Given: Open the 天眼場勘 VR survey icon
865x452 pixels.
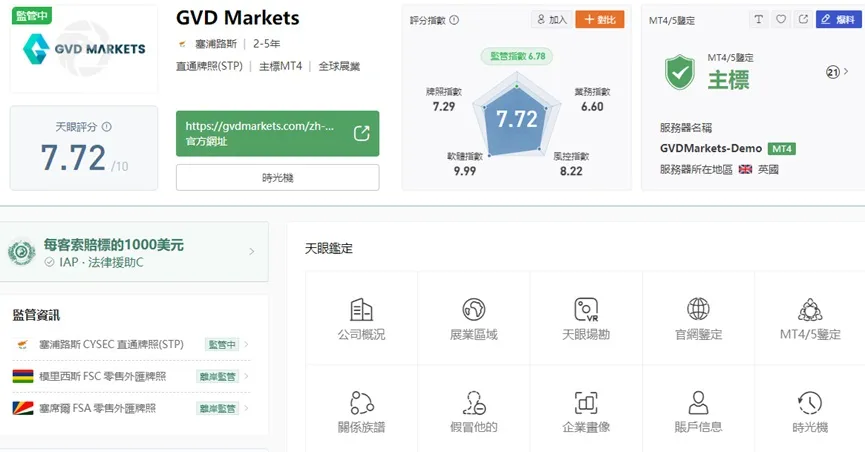Looking at the screenshot, I should click(586, 310).
